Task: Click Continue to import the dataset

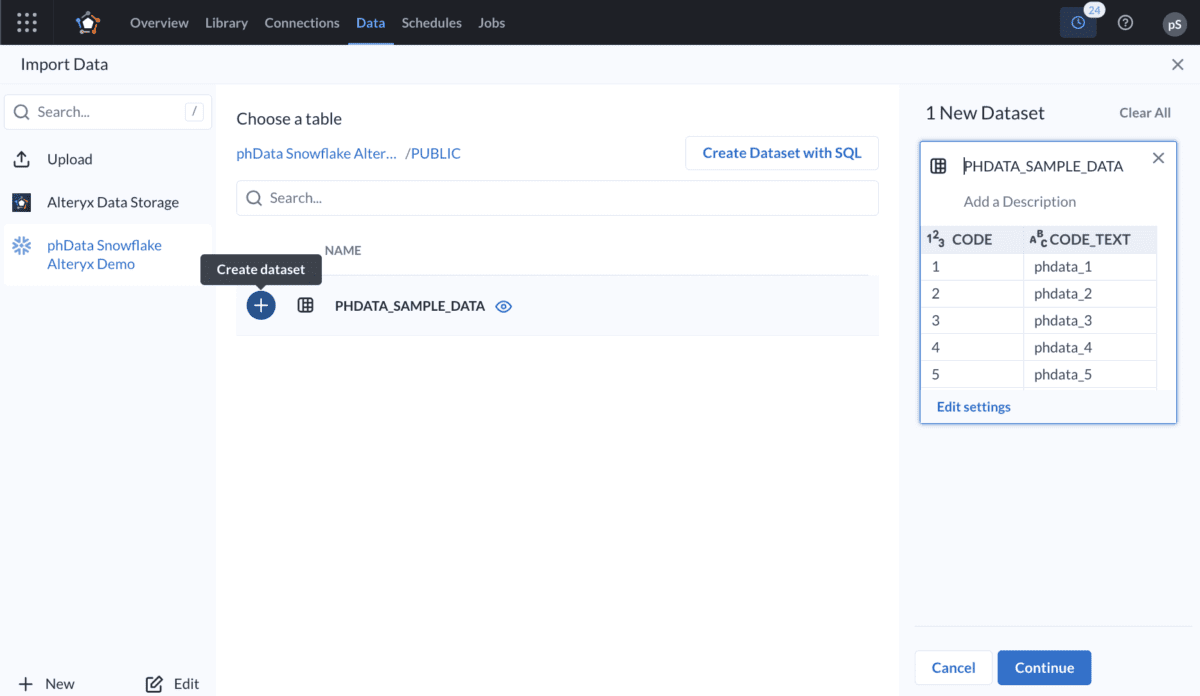Action: pyautogui.click(x=1044, y=667)
